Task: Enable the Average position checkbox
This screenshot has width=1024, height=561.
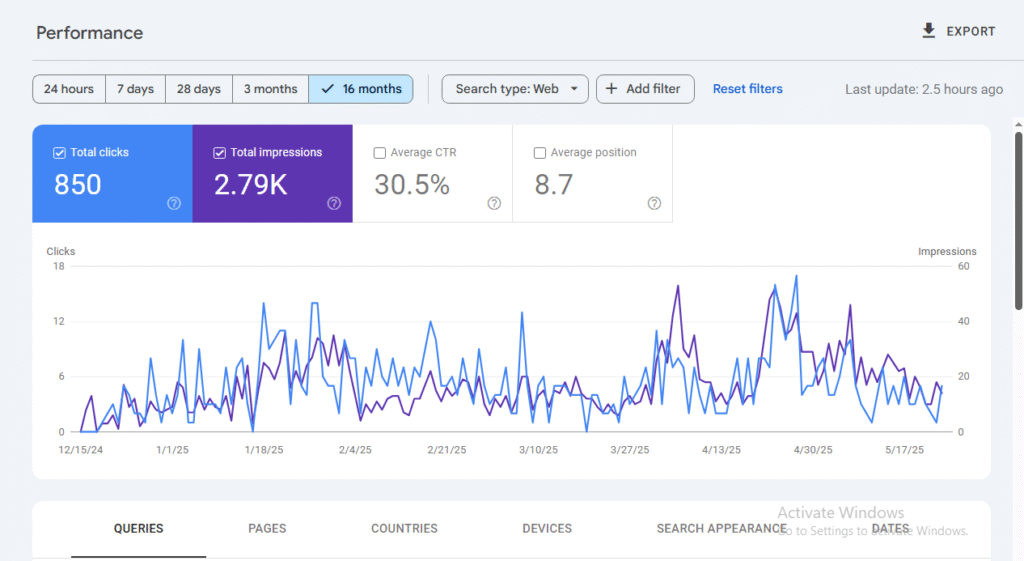Action: click(x=540, y=153)
